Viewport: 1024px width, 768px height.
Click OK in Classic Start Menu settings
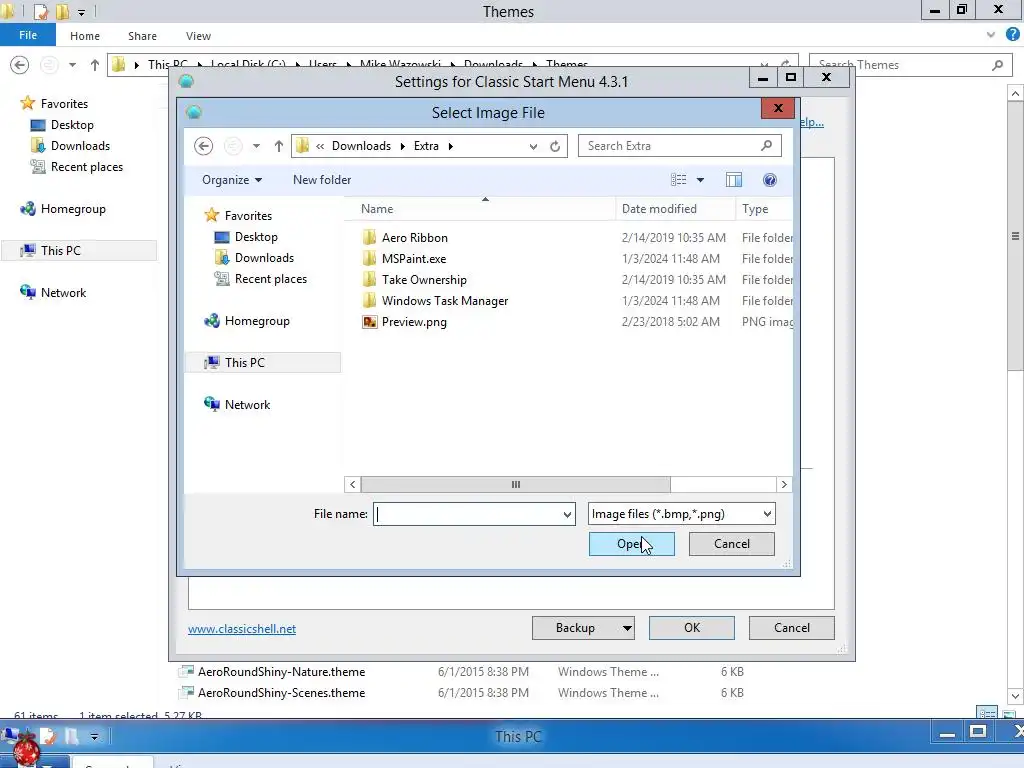pyautogui.click(x=692, y=628)
